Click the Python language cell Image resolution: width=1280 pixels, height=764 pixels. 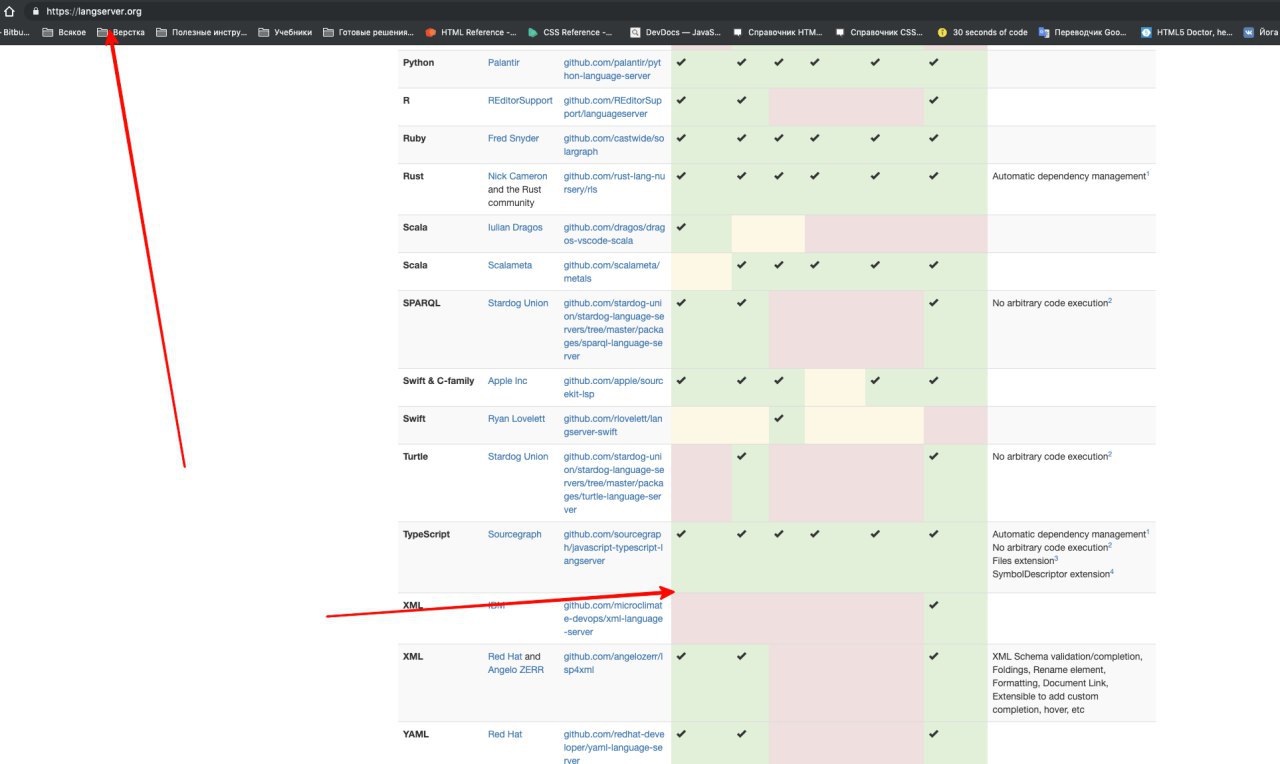coord(440,69)
